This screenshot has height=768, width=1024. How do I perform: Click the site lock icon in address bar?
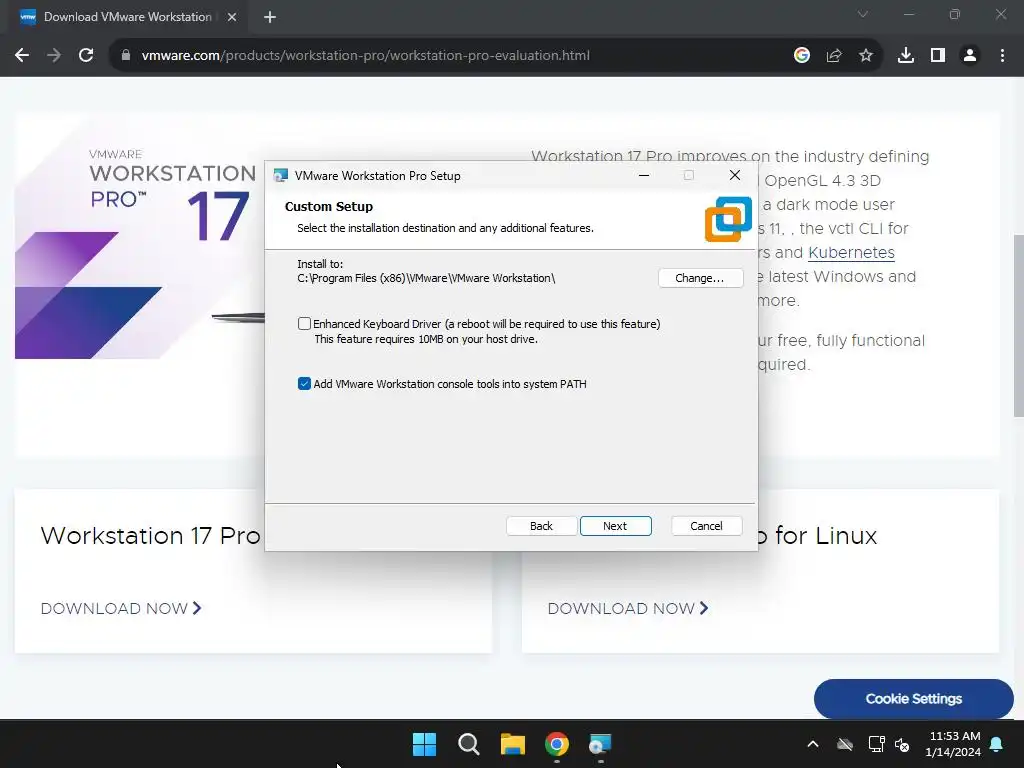point(126,56)
